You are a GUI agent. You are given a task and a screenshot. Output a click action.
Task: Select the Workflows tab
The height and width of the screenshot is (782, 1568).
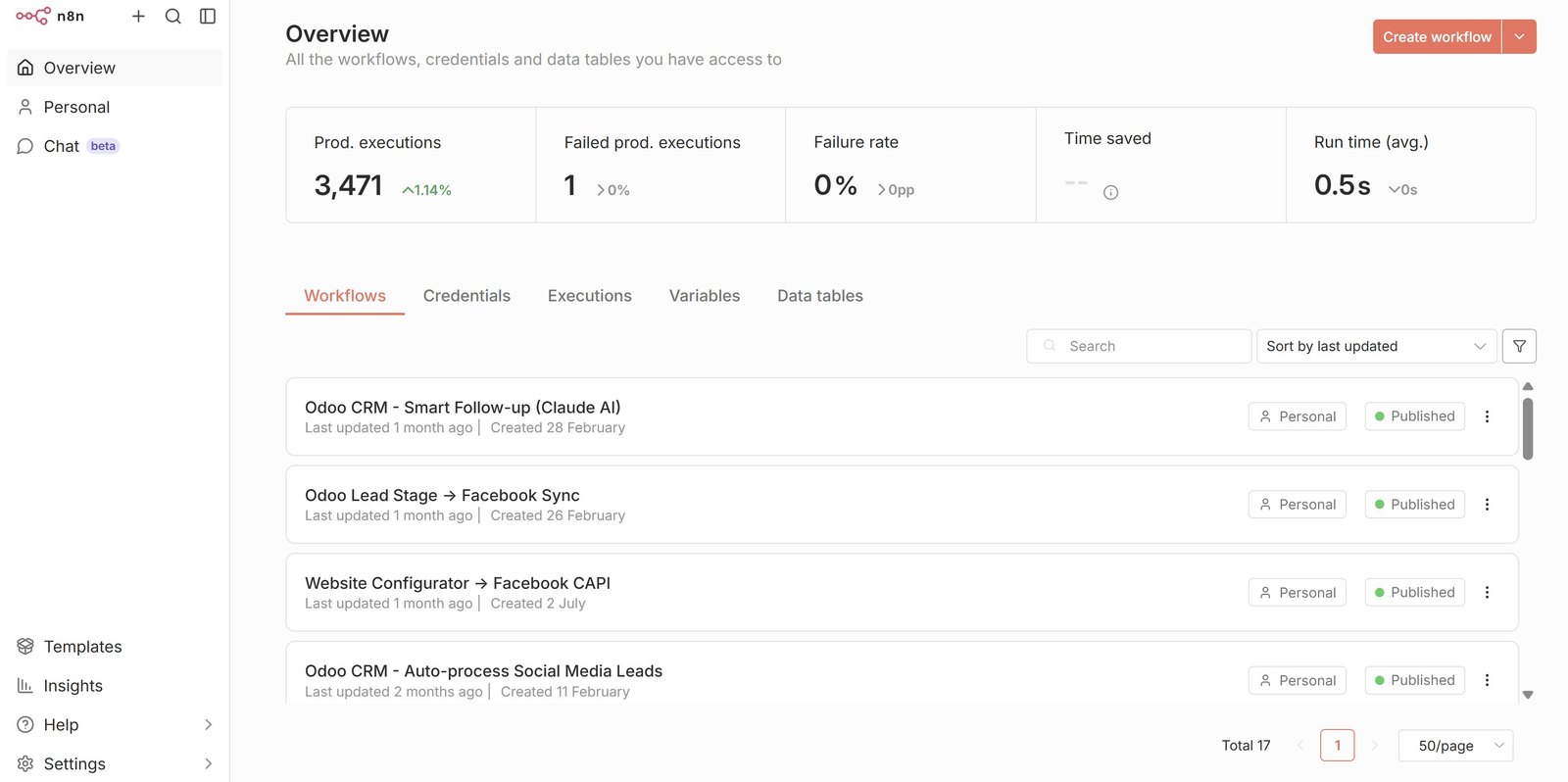point(345,296)
